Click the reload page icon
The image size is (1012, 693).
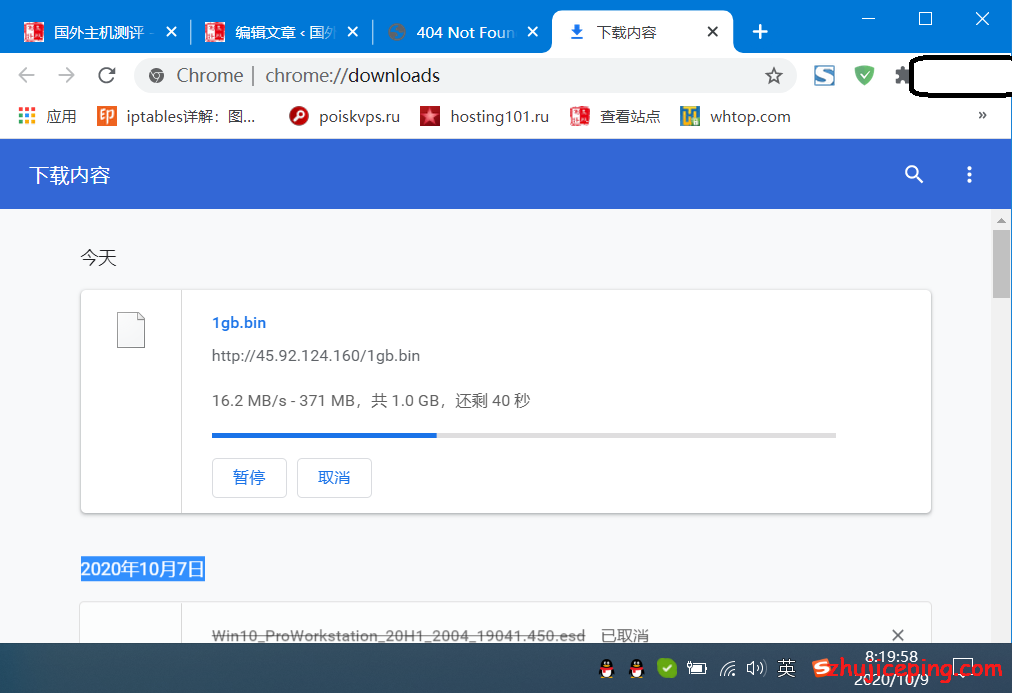point(106,76)
